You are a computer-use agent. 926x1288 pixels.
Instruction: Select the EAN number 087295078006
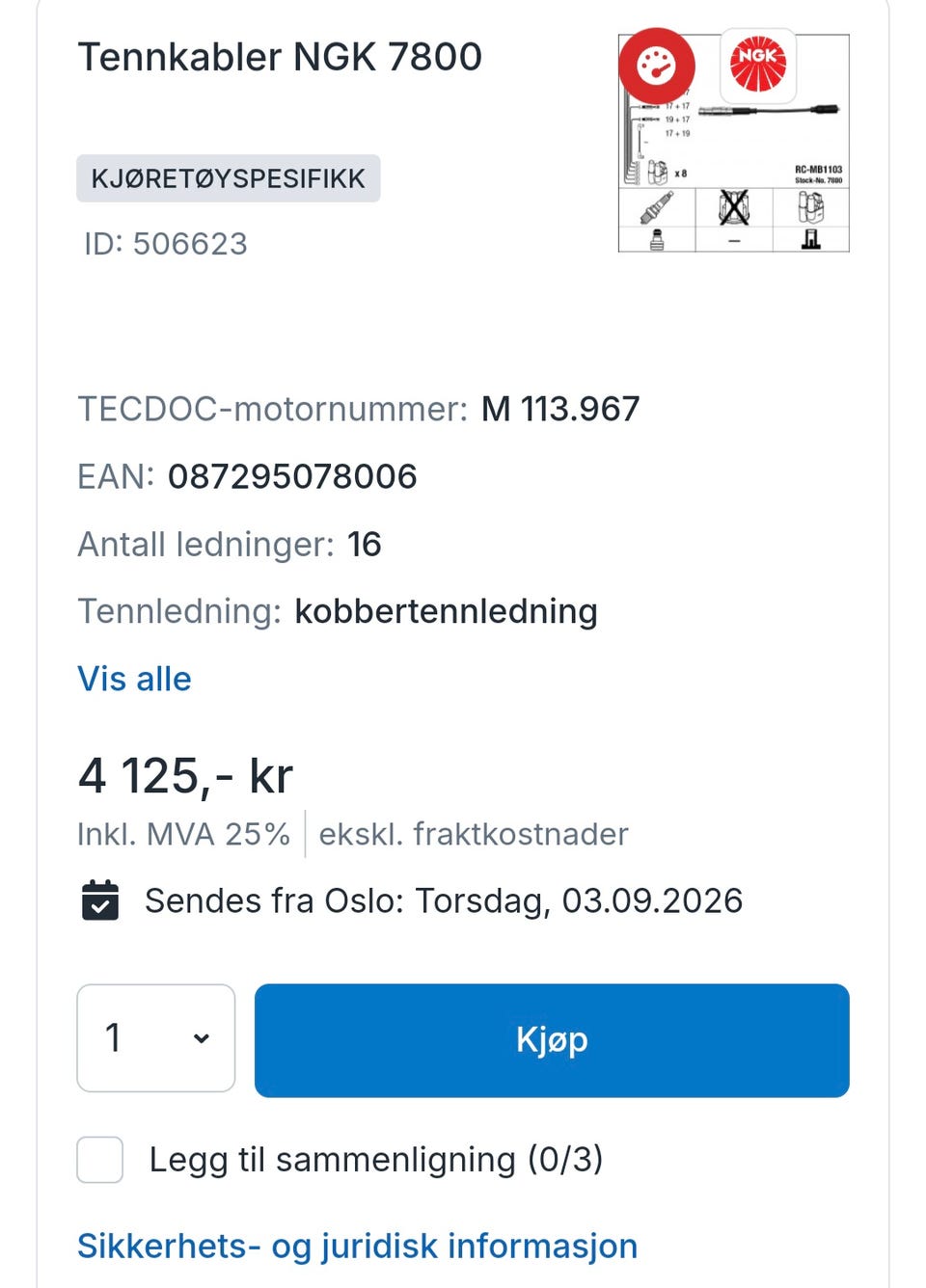pyautogui.click(x=292, y=476)
